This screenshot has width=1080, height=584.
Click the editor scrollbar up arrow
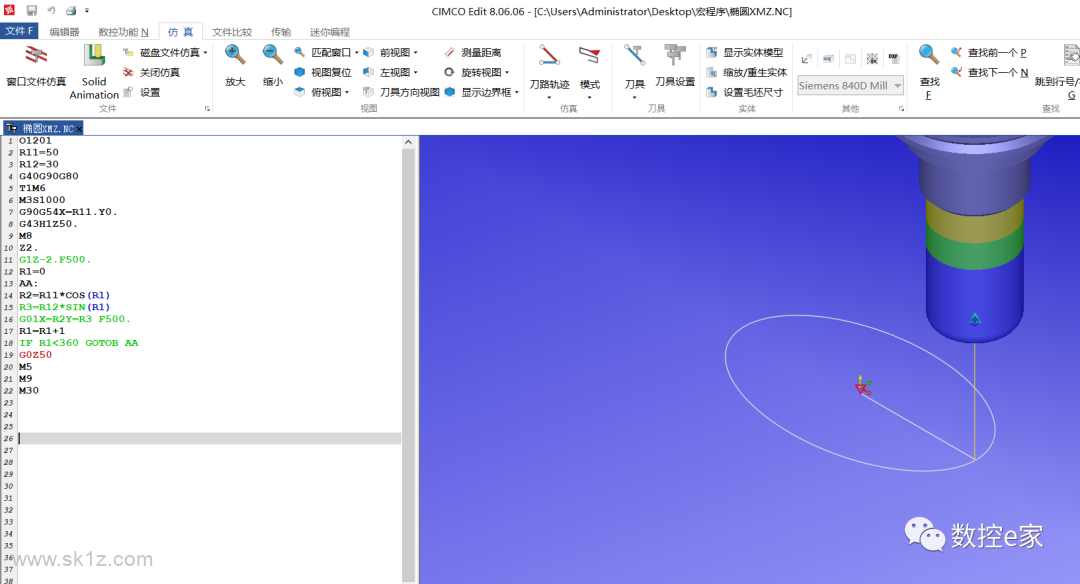pyautogui.click(x=408, y=142)
